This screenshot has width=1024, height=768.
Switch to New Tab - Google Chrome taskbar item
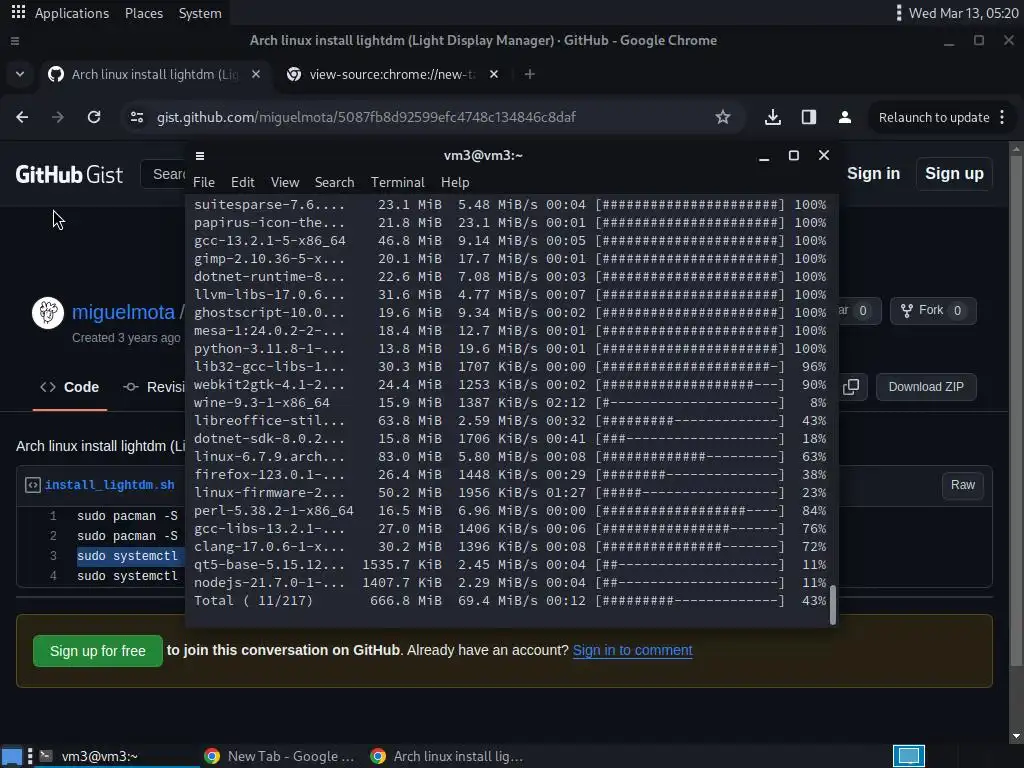tap(281, 756)
